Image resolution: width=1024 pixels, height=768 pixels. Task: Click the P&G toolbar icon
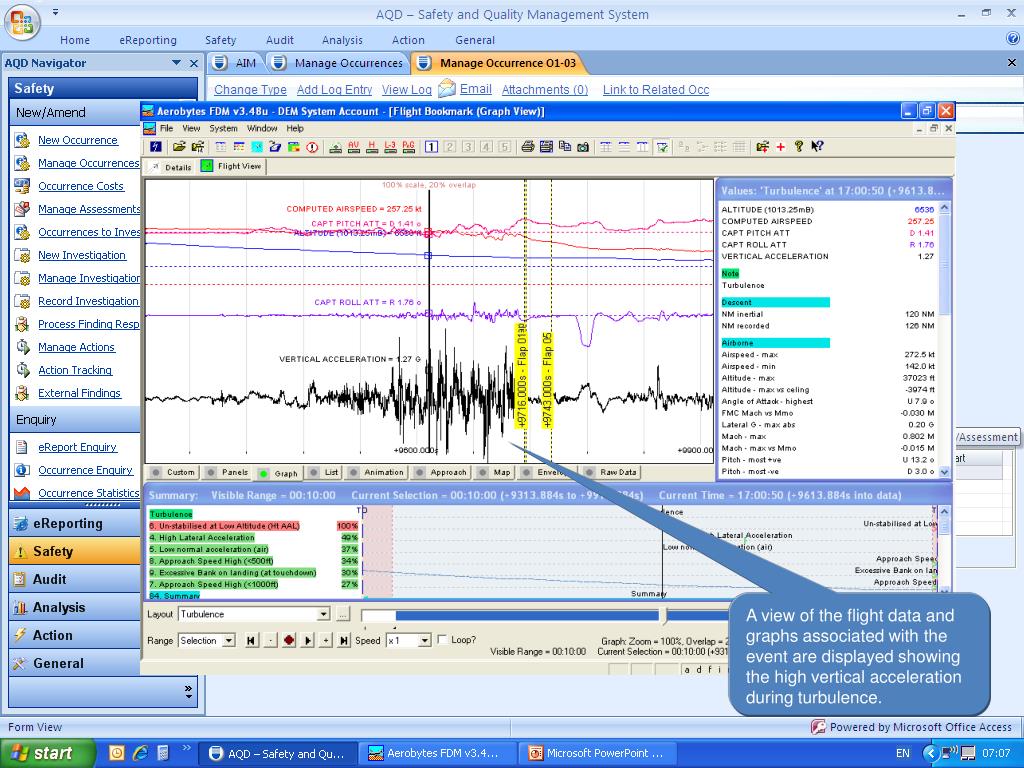coord(409,147)
